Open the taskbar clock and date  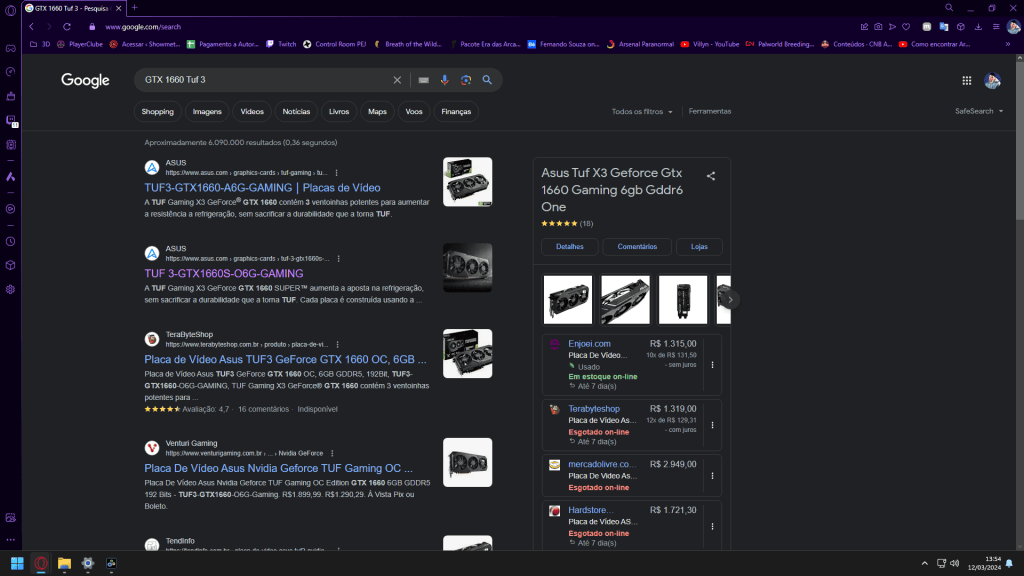click(984, 563)
